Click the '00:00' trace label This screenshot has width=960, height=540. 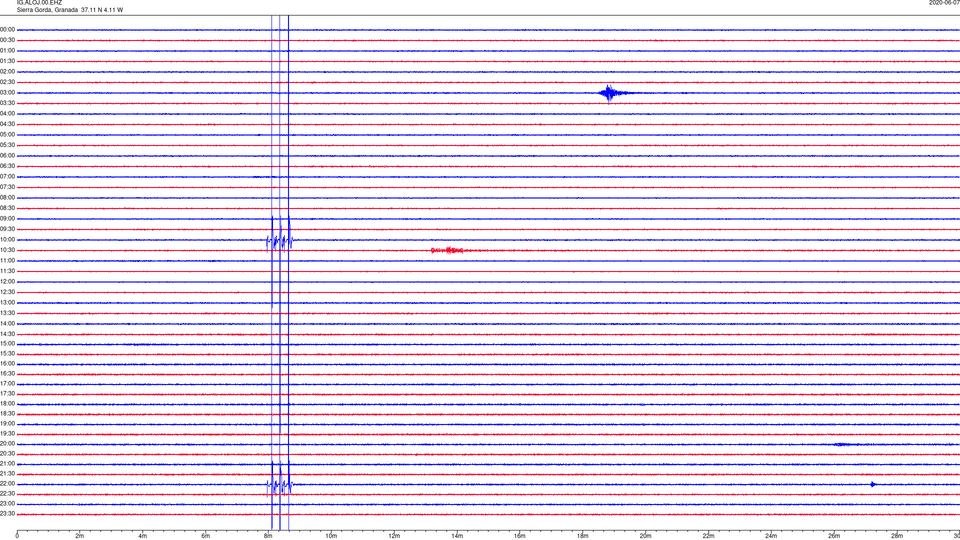[x=8, y=29]
